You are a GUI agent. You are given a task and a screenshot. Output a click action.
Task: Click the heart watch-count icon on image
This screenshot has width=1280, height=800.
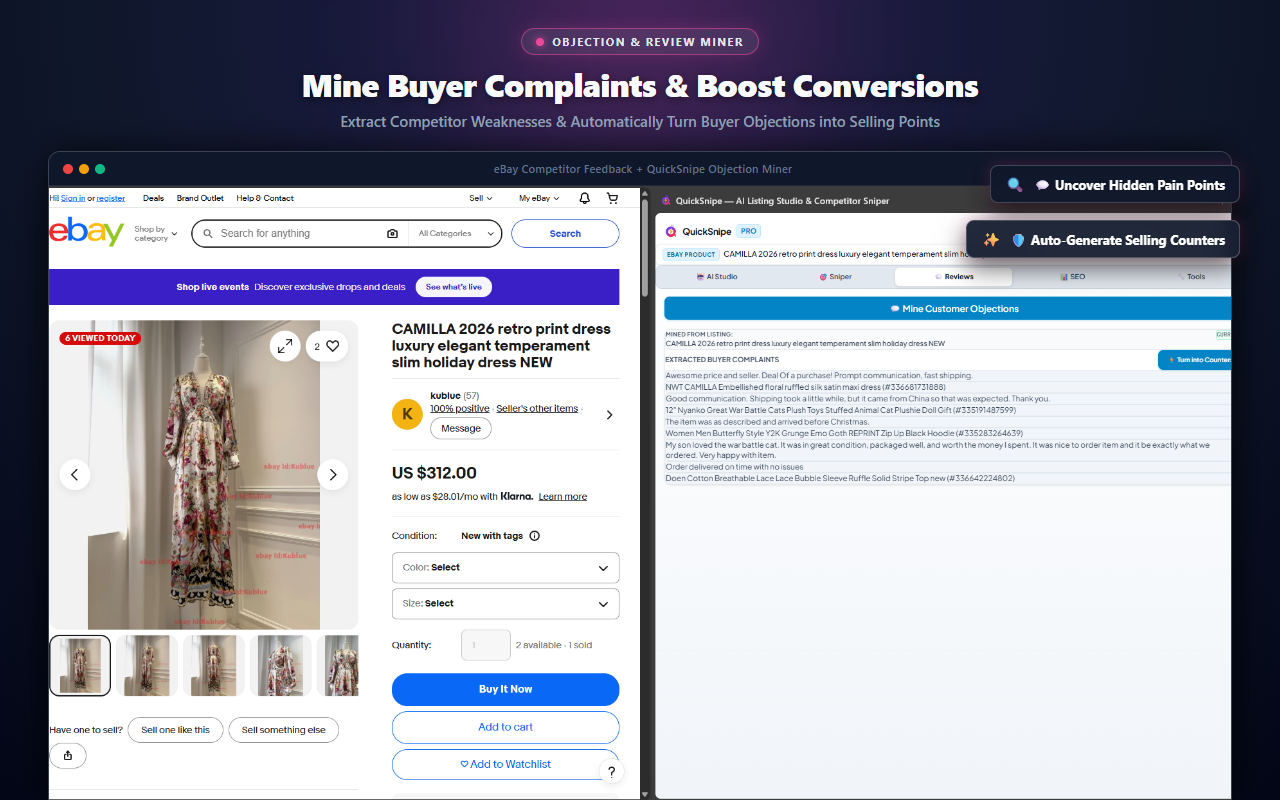point(327,346)
